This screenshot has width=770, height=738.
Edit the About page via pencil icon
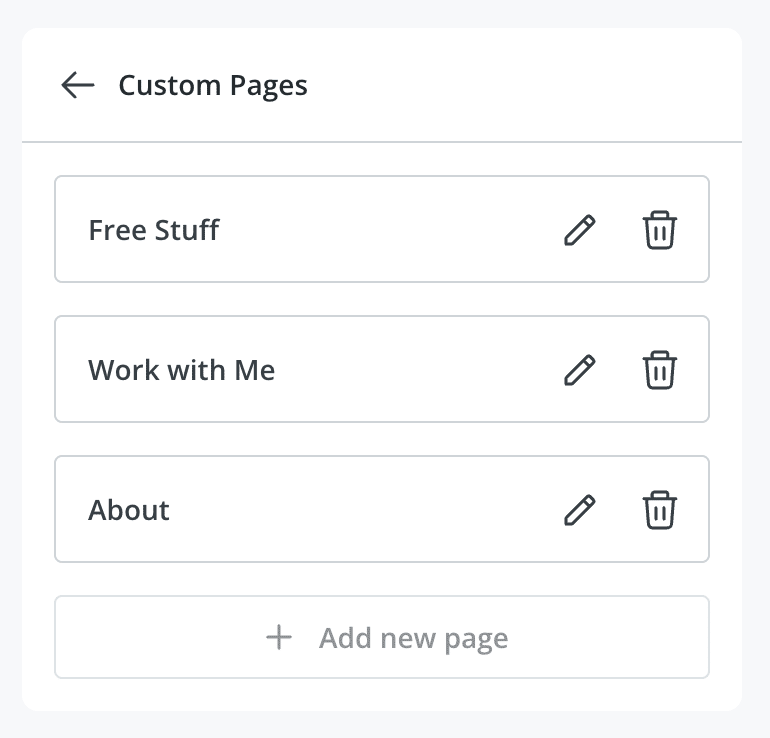[579, 510]
